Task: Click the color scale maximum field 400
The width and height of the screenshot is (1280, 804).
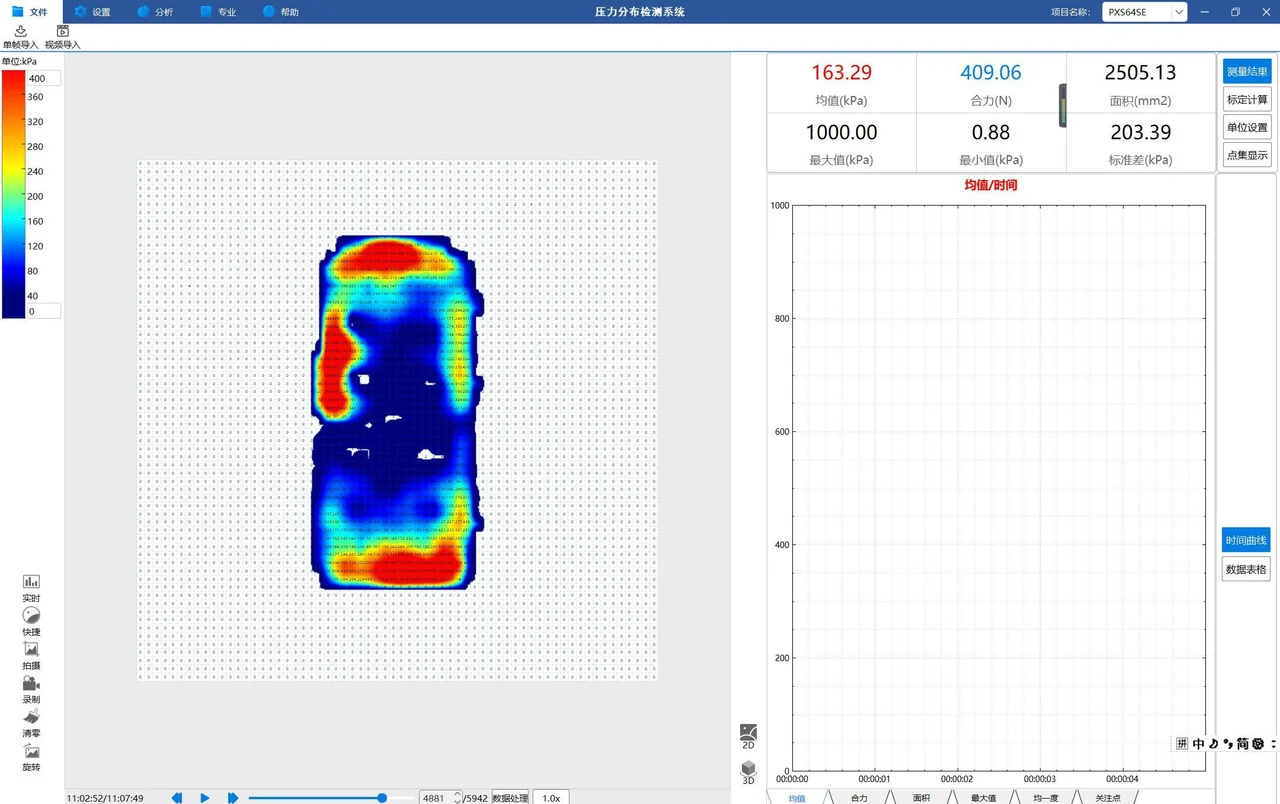Action: [43, 78]
